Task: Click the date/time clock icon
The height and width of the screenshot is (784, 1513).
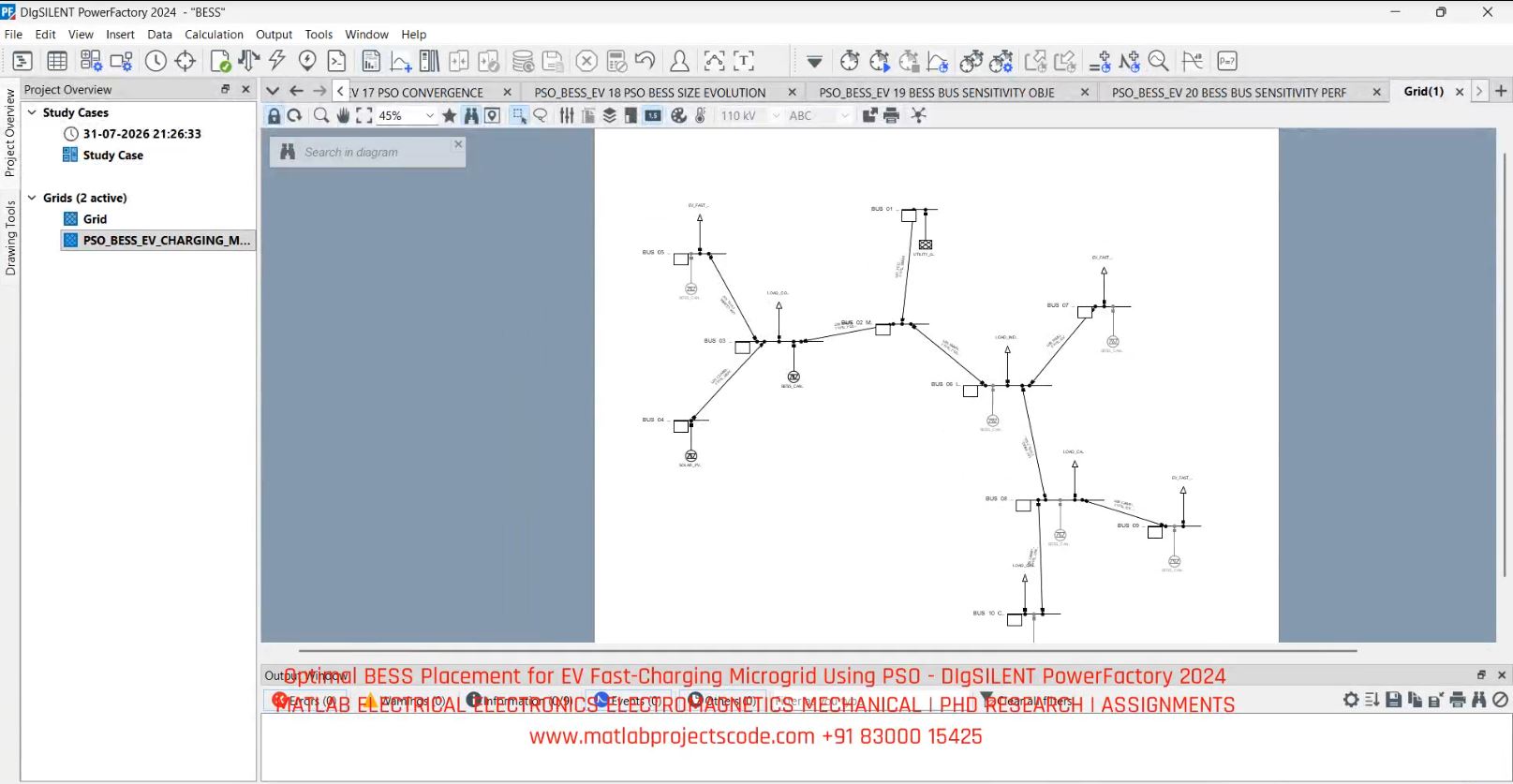Action: click(x=156, y=61)
